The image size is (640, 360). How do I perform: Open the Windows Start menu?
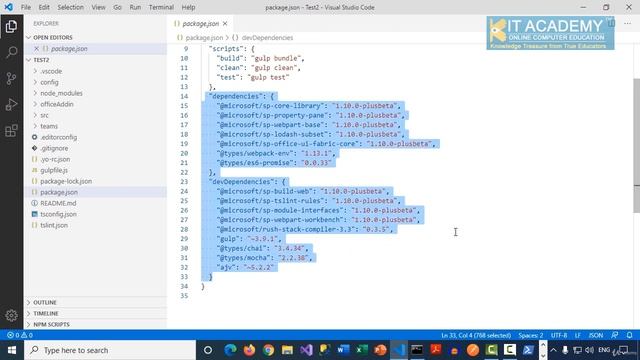coord(12,350)
